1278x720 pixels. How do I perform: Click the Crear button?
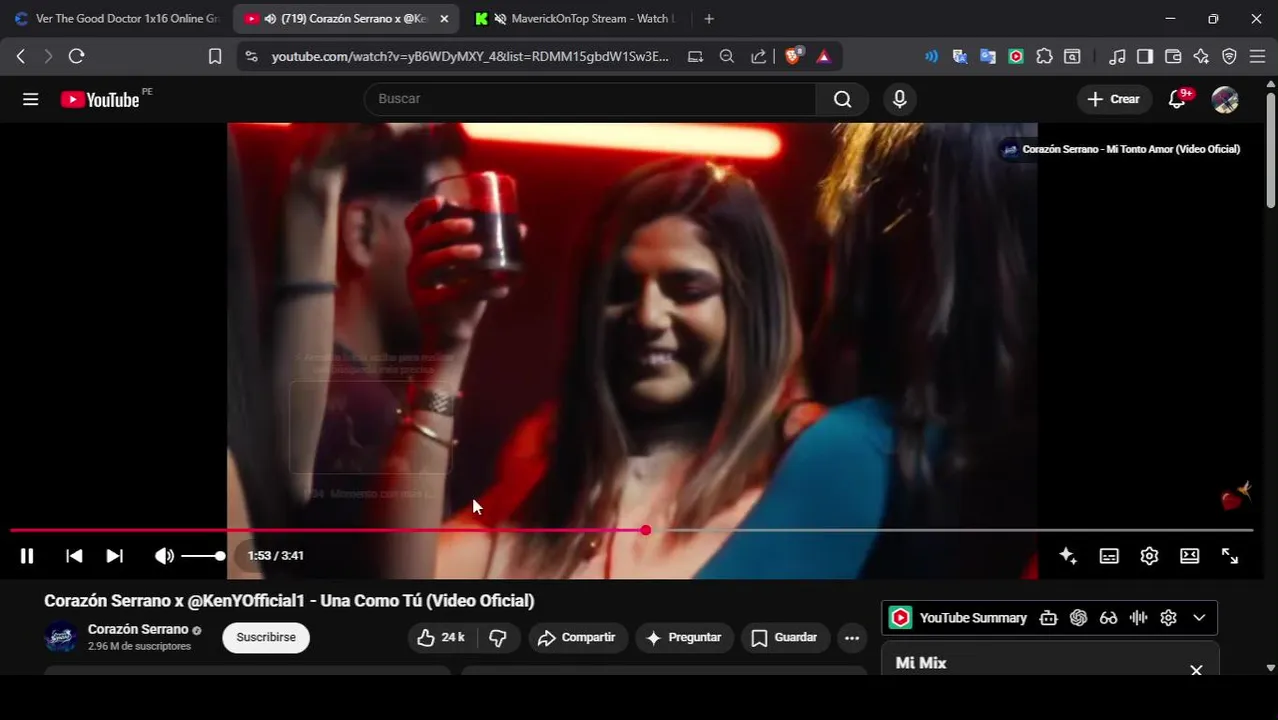coord(1114,99)
